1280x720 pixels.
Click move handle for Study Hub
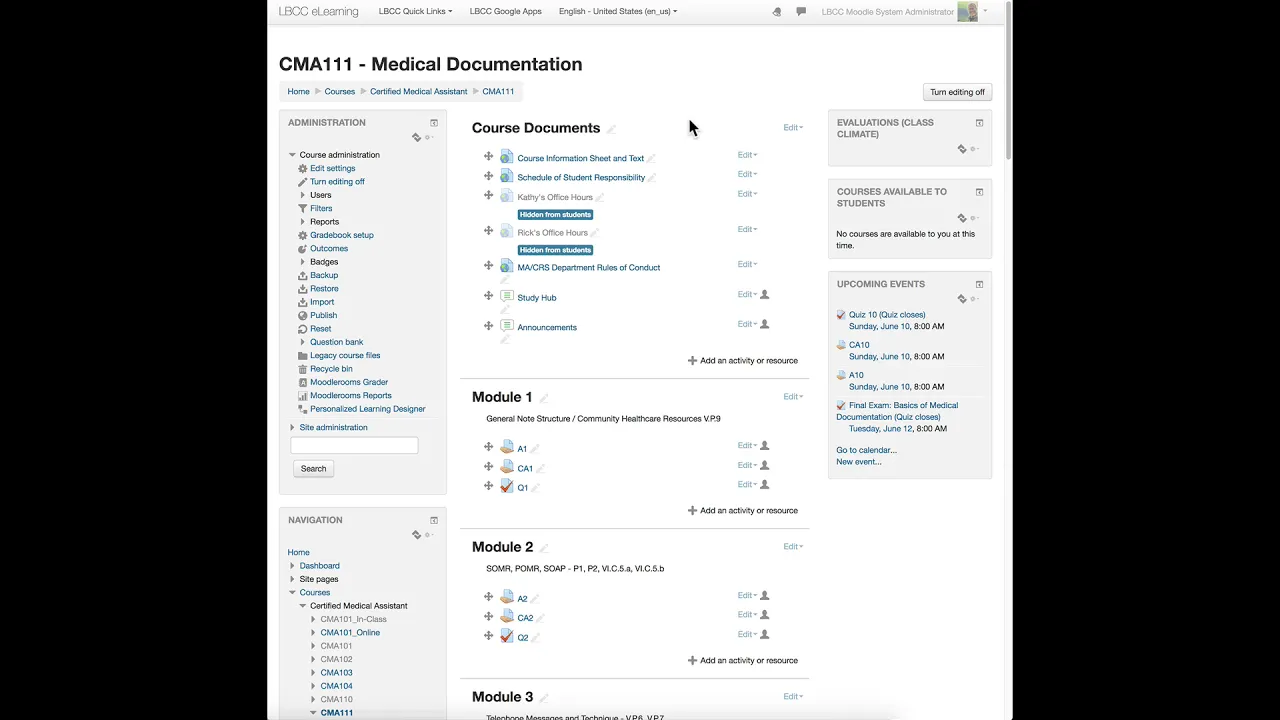(x=489, y=296)
